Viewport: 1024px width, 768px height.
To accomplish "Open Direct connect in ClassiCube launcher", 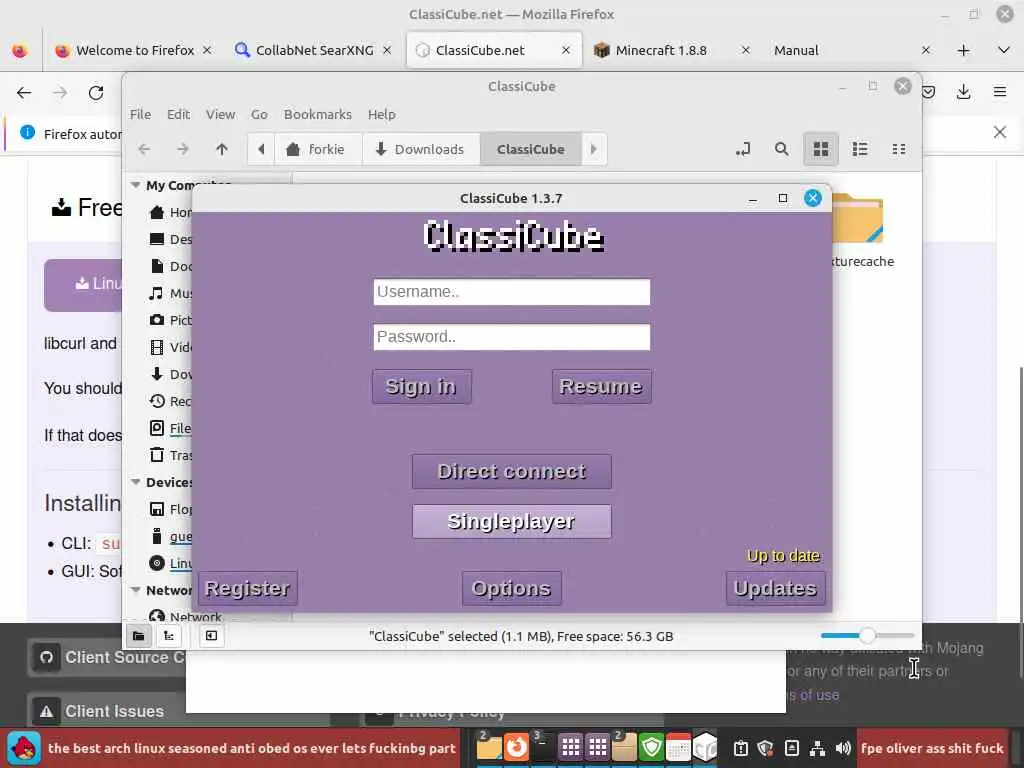I will click(x=512, y=472).
